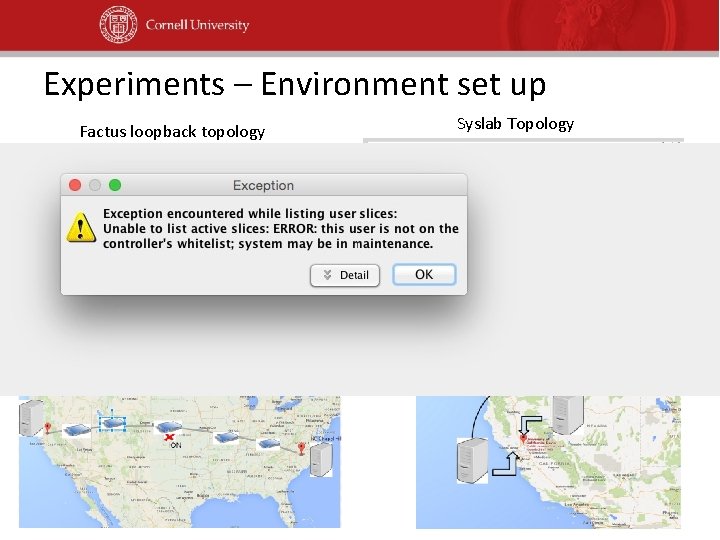The height and width of the screenshot is (540, 720).
Task: Click the 'Experiments – Environment set up' slide title
Action: tap(295, 84)
